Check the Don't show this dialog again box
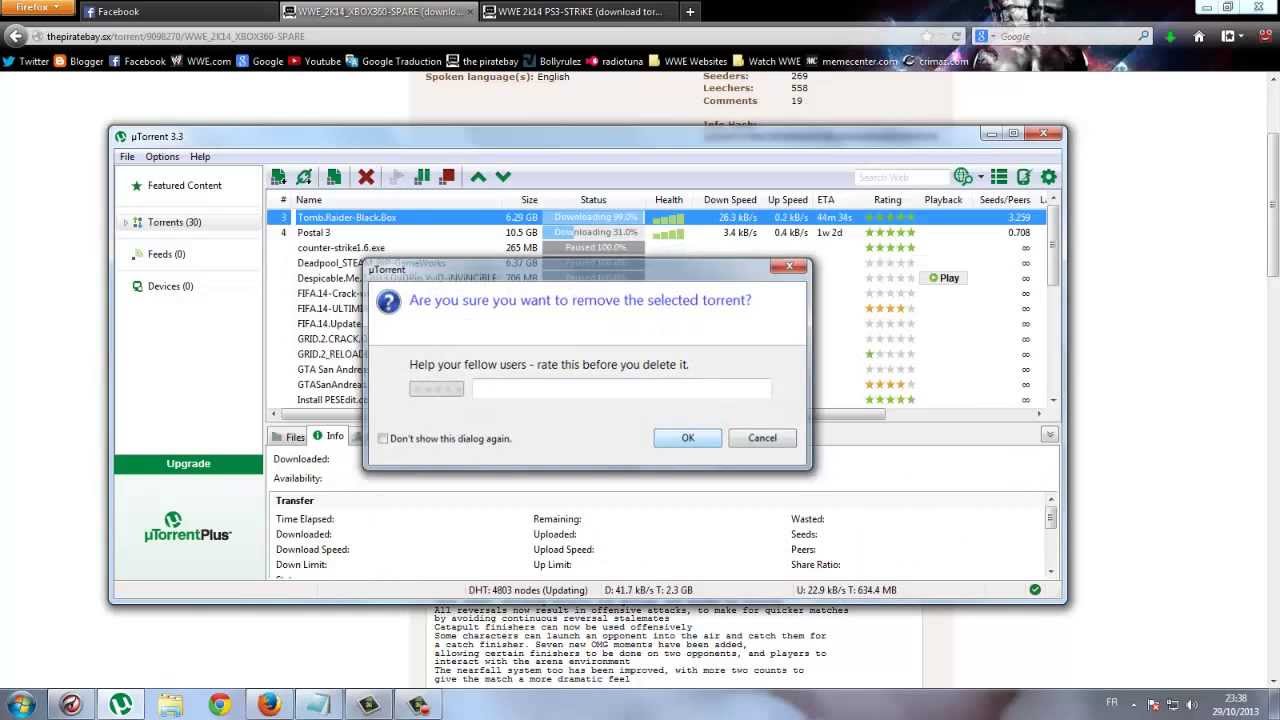Image resolution: width=1280 pixels, height=720 pixels. coord(383,439)
